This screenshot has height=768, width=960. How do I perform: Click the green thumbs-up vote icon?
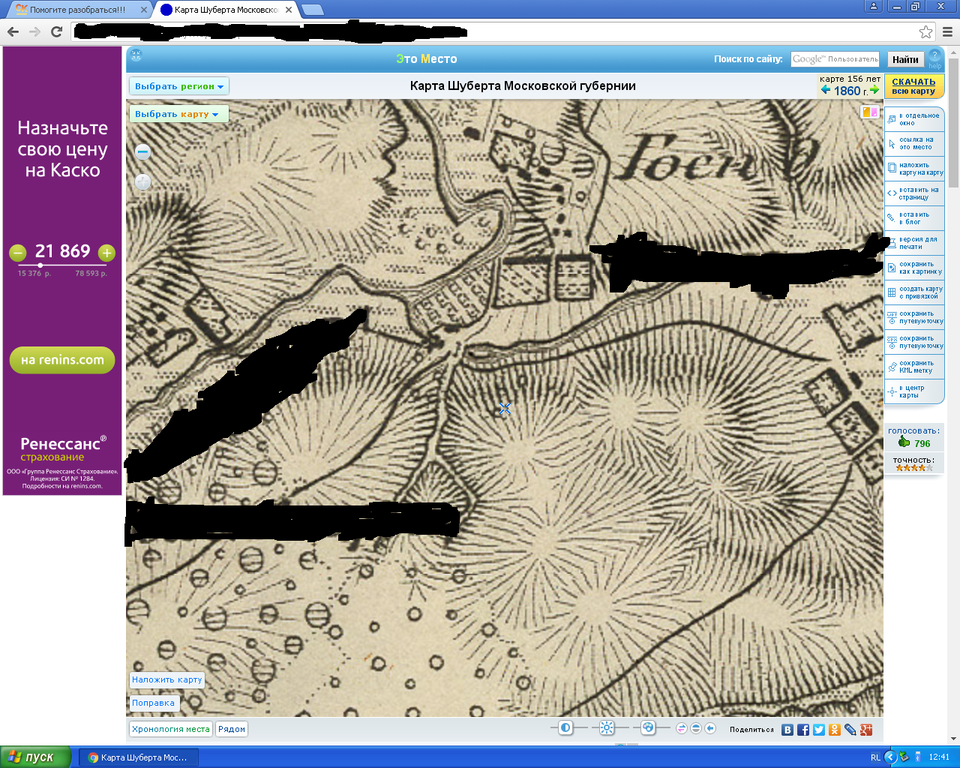[x=903, y=443]
